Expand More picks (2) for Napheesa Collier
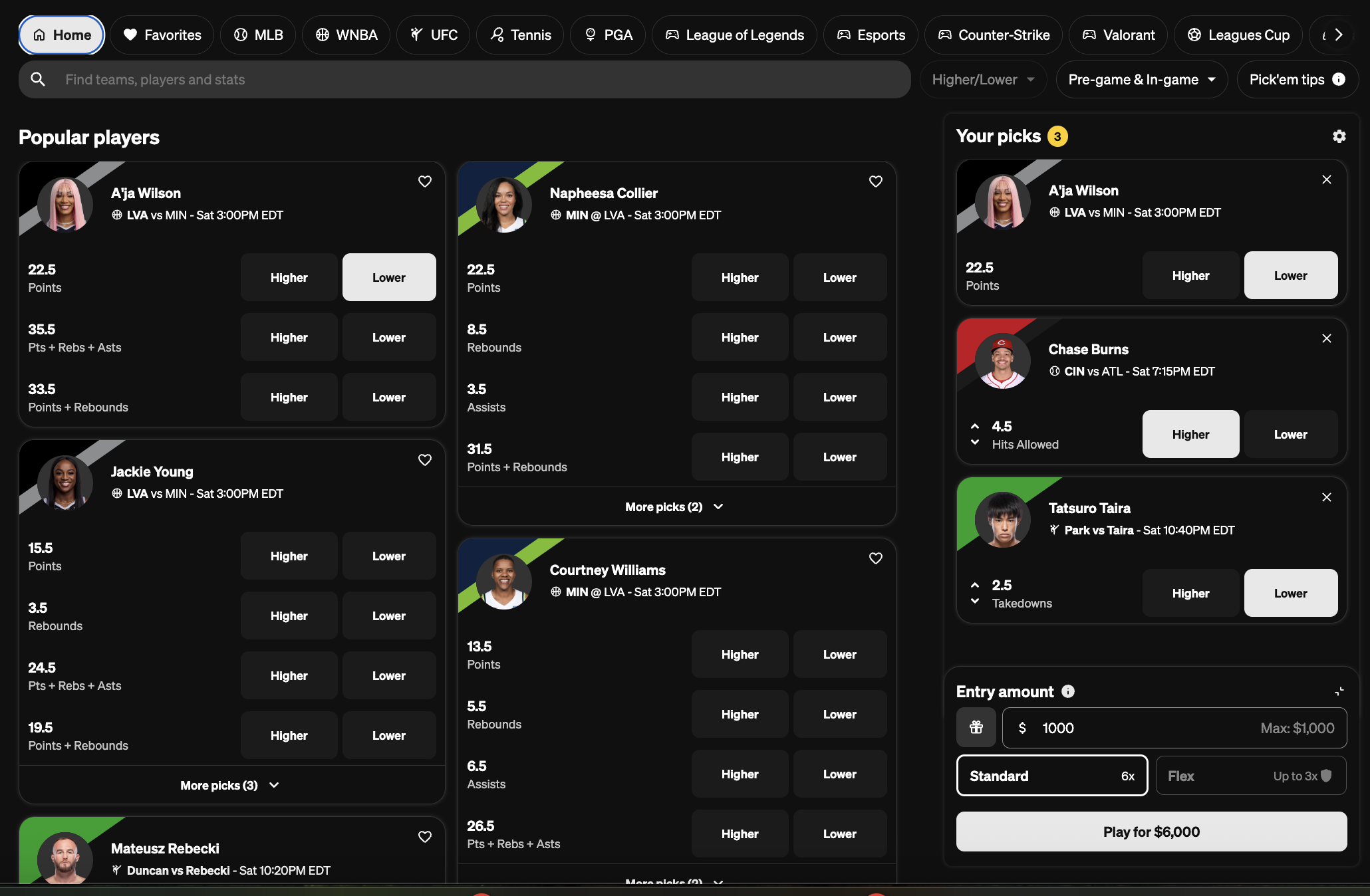1370x896 pixels. pos(676,506)
